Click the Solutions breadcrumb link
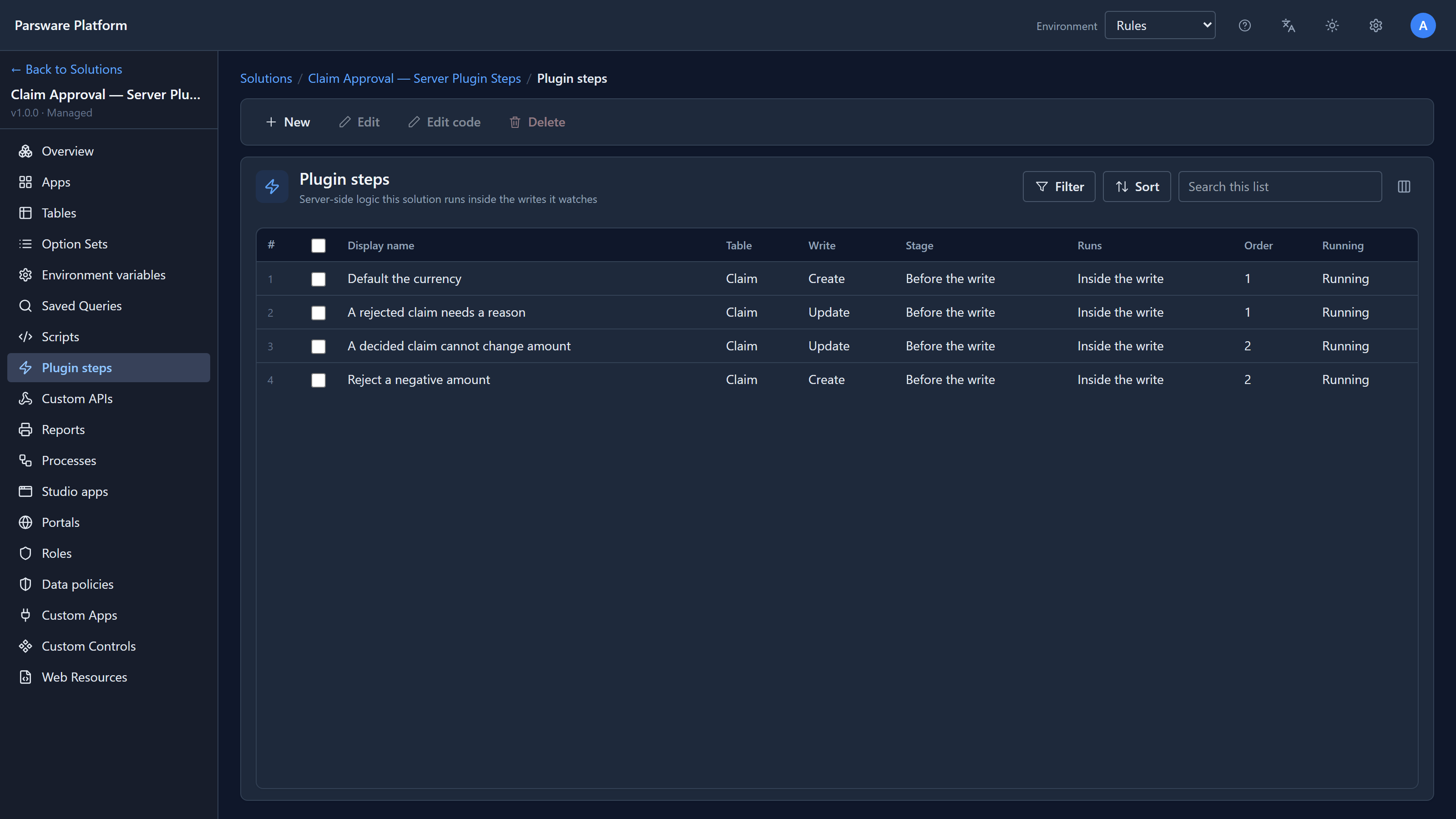The height and width of the screenshot is (819, 1456). pyautogui.click(x=266, y=79)
